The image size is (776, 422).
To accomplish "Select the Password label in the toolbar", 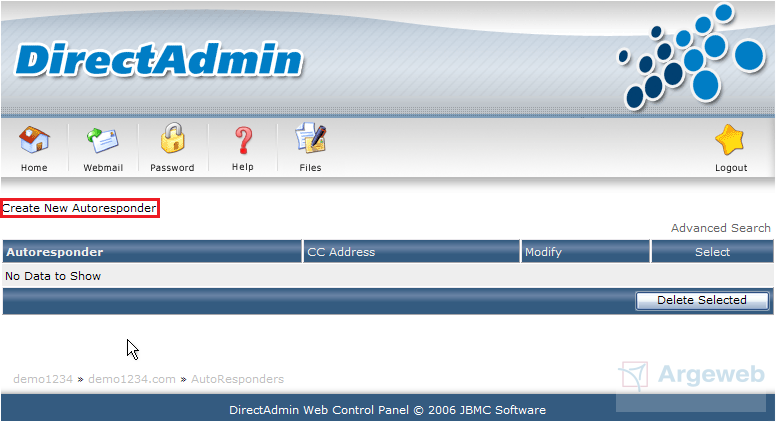I will 172,168.
